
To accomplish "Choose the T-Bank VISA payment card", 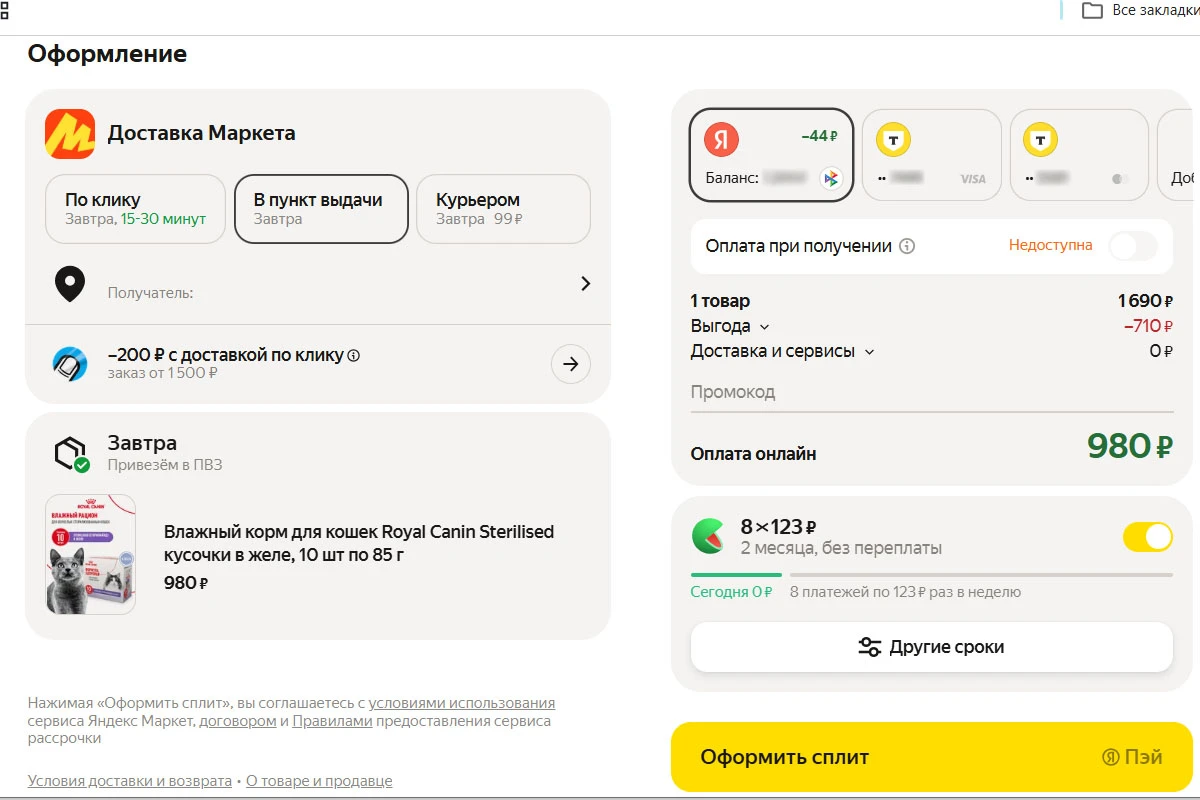I will click(x=931, y=155).
